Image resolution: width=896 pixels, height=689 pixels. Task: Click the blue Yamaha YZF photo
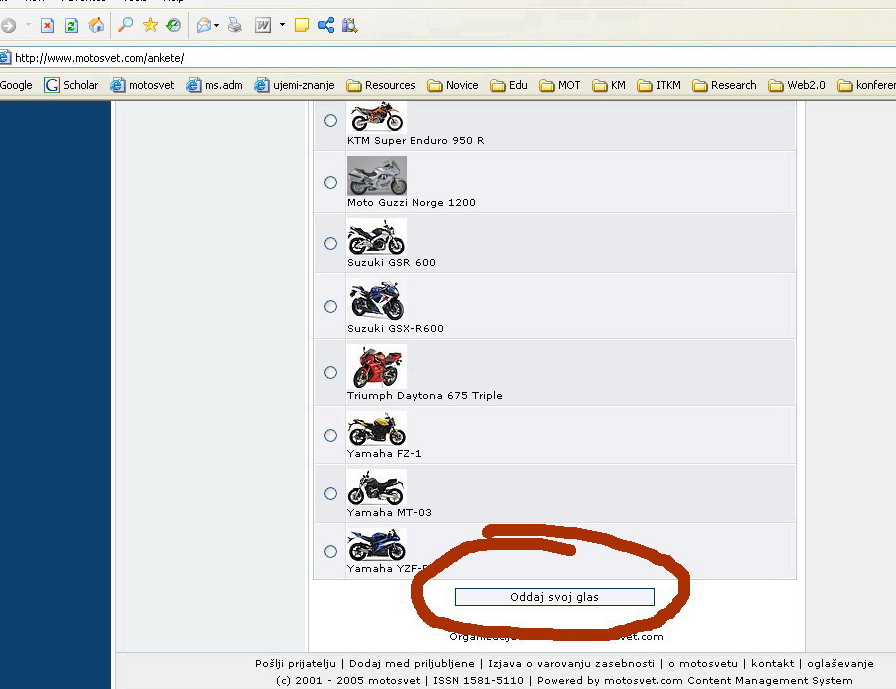click(377, 544)
